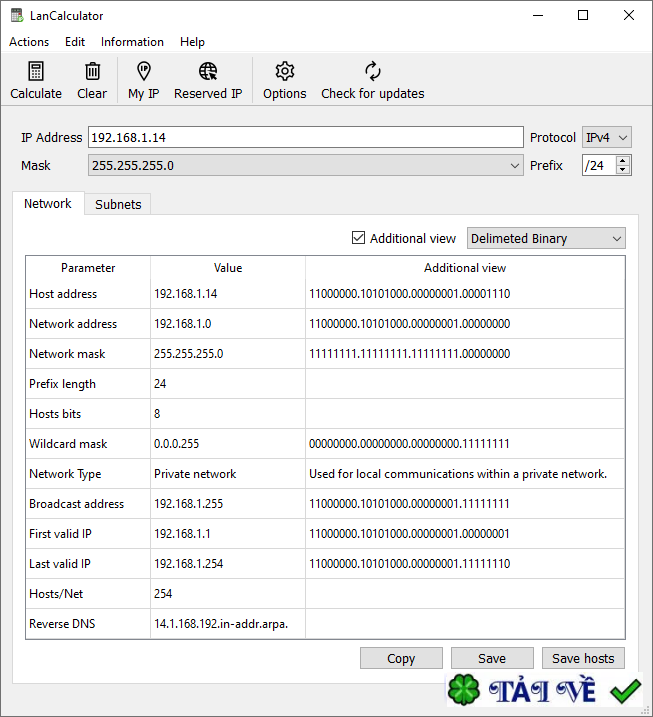
Task: Expand the Protocol IPv4 dropdown
Action: tap(607, 137)
